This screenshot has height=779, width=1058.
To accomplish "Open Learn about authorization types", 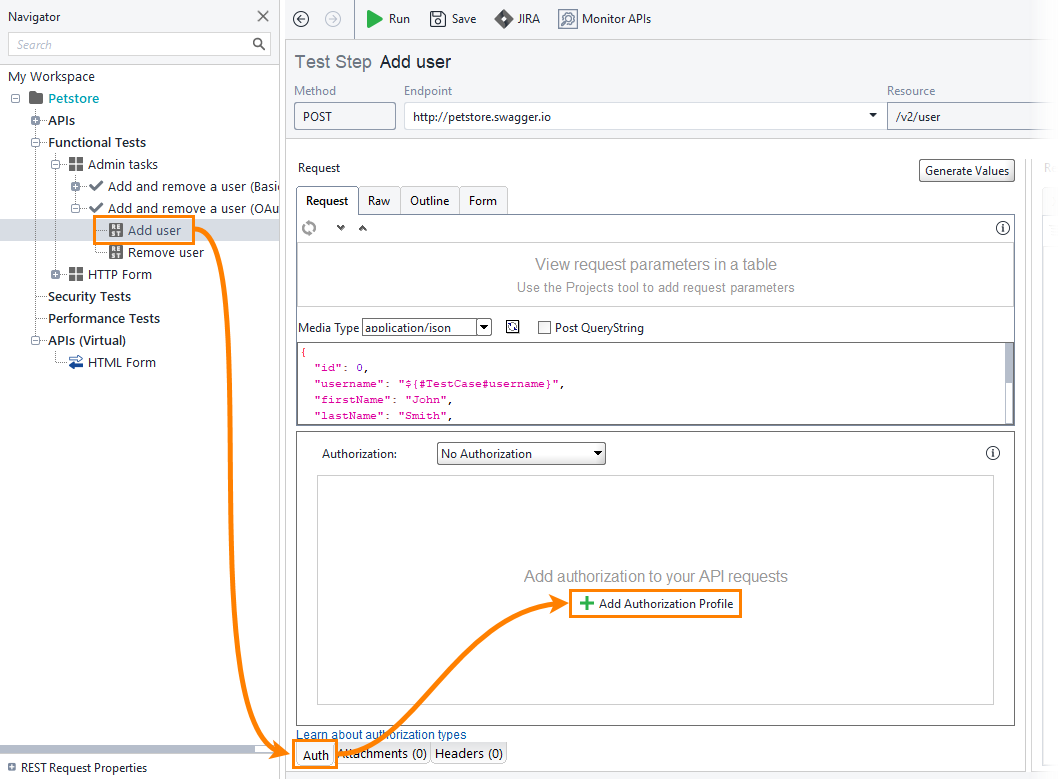I will 381,734.
